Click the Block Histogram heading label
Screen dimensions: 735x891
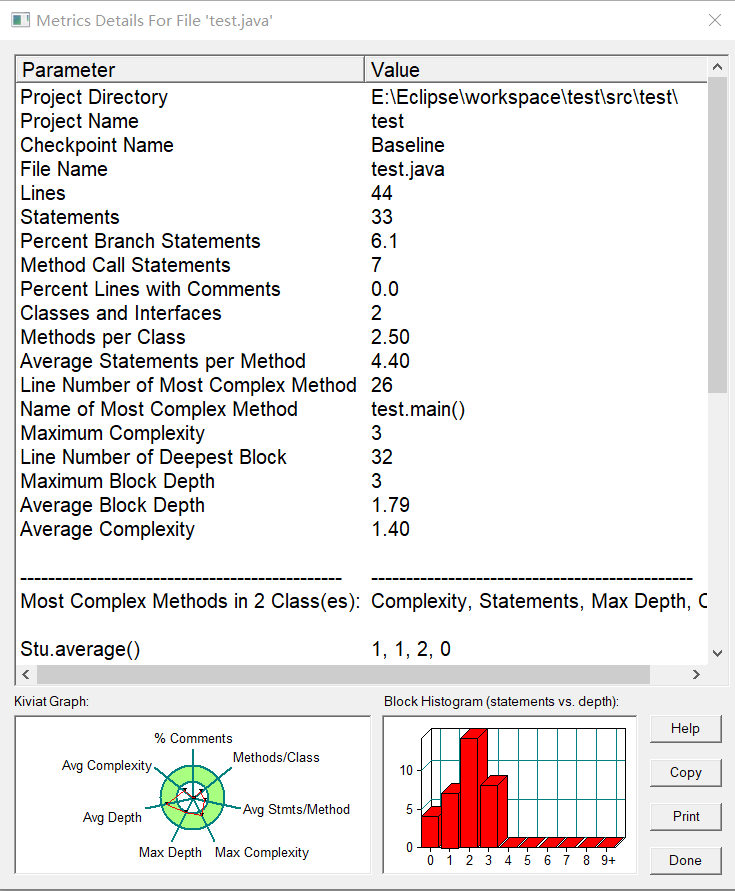(501, 701)
